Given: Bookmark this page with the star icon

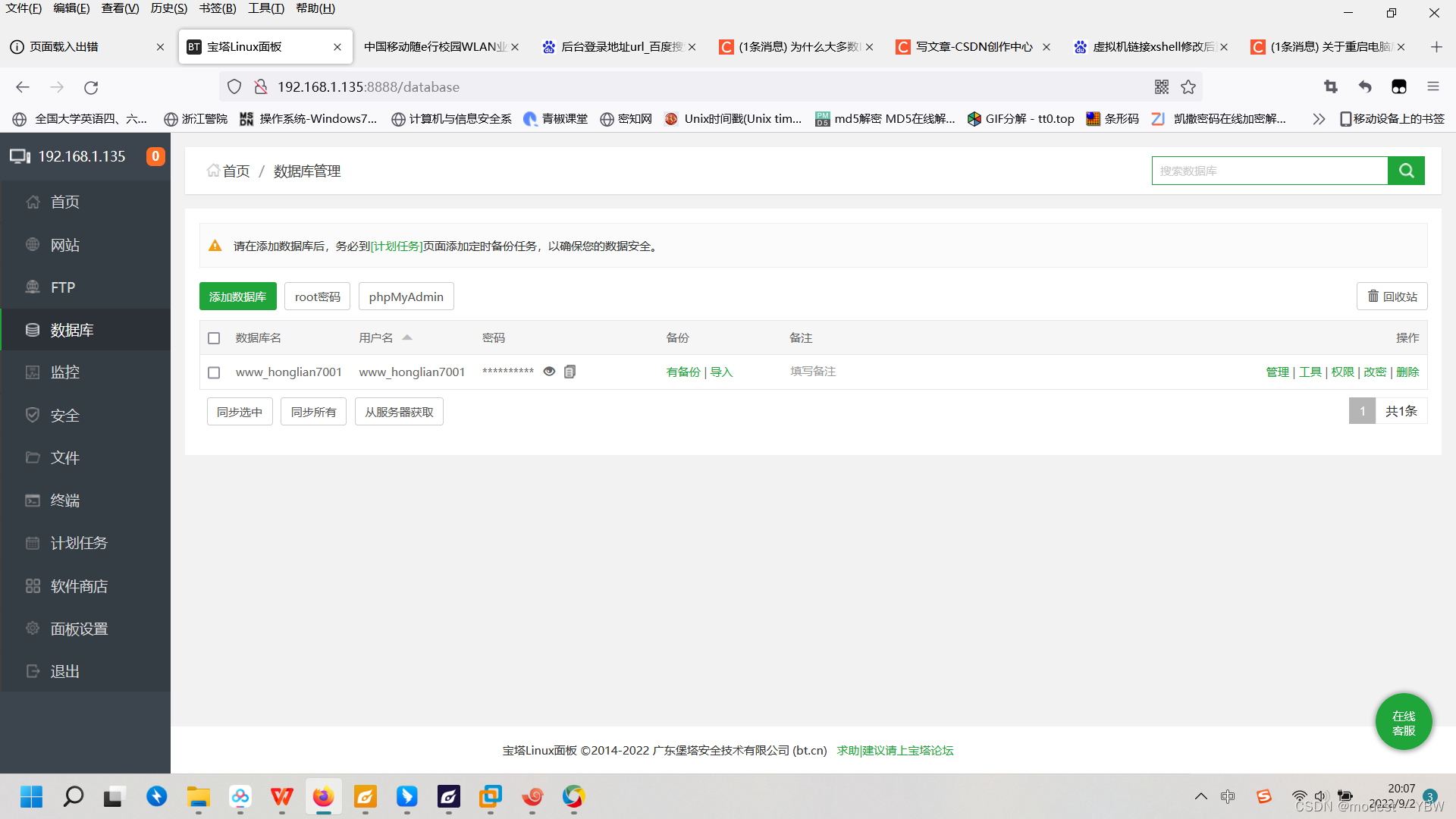Looking at the screenshot, I should (1188, 87).
